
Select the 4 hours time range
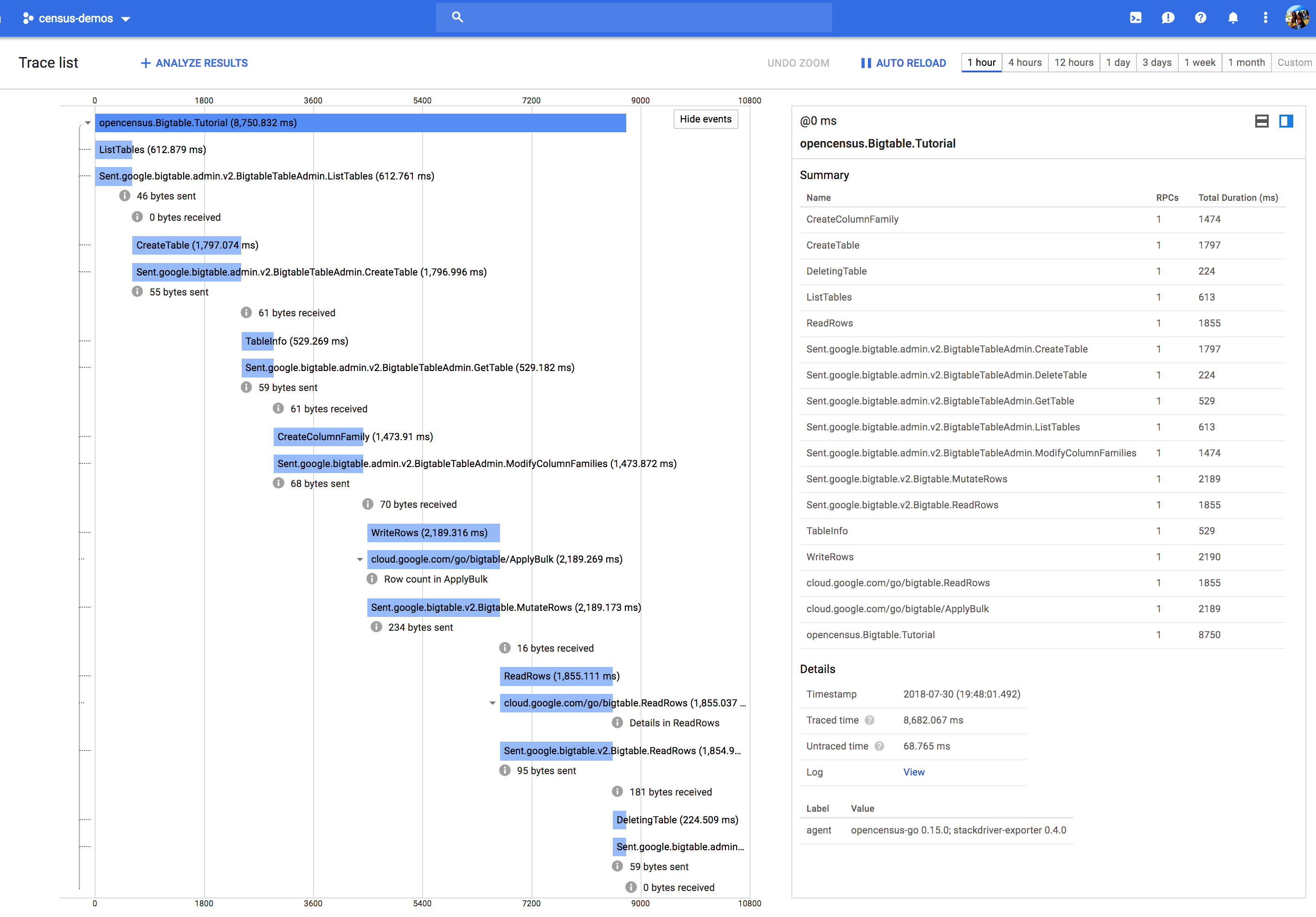(1025, 63)
